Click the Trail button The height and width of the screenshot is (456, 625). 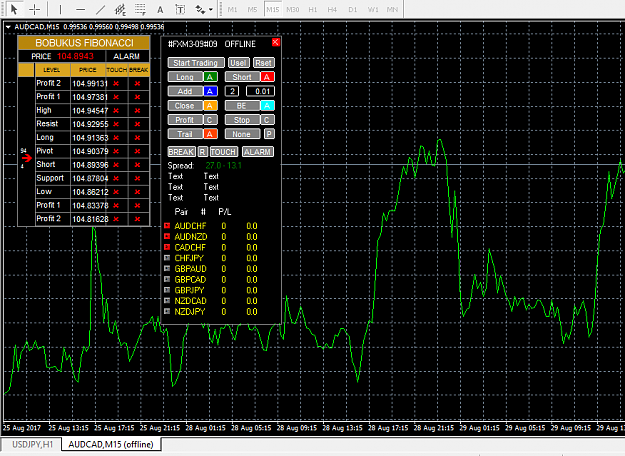point(185,134)
